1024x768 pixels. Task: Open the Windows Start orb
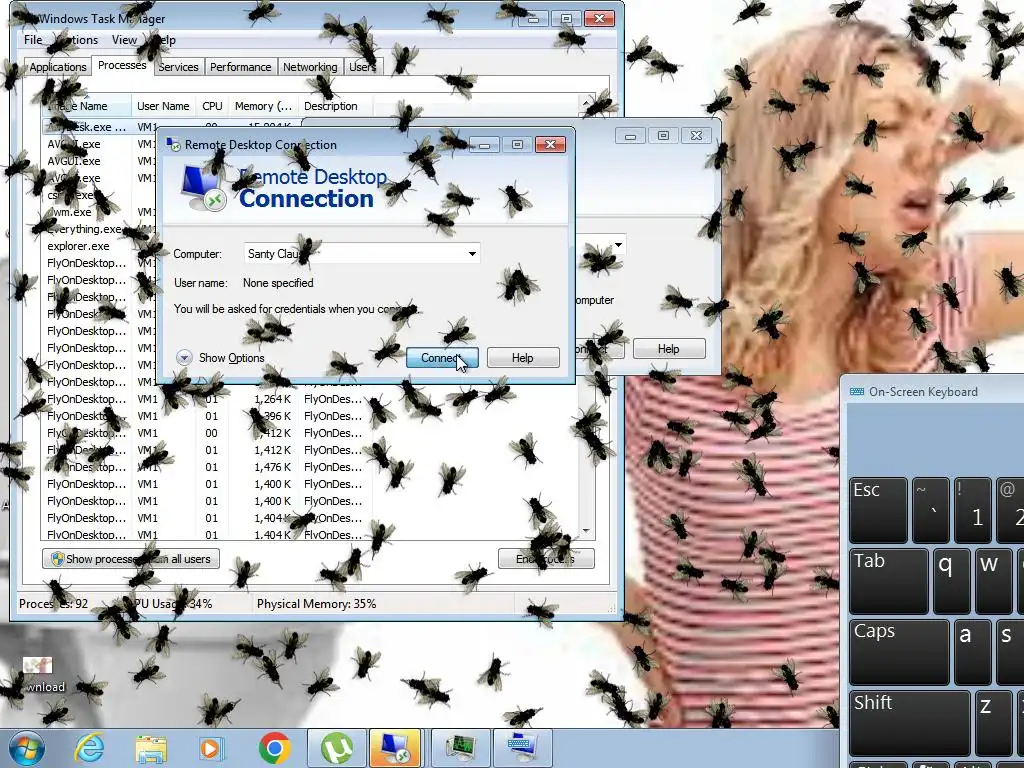pos(25,749)
